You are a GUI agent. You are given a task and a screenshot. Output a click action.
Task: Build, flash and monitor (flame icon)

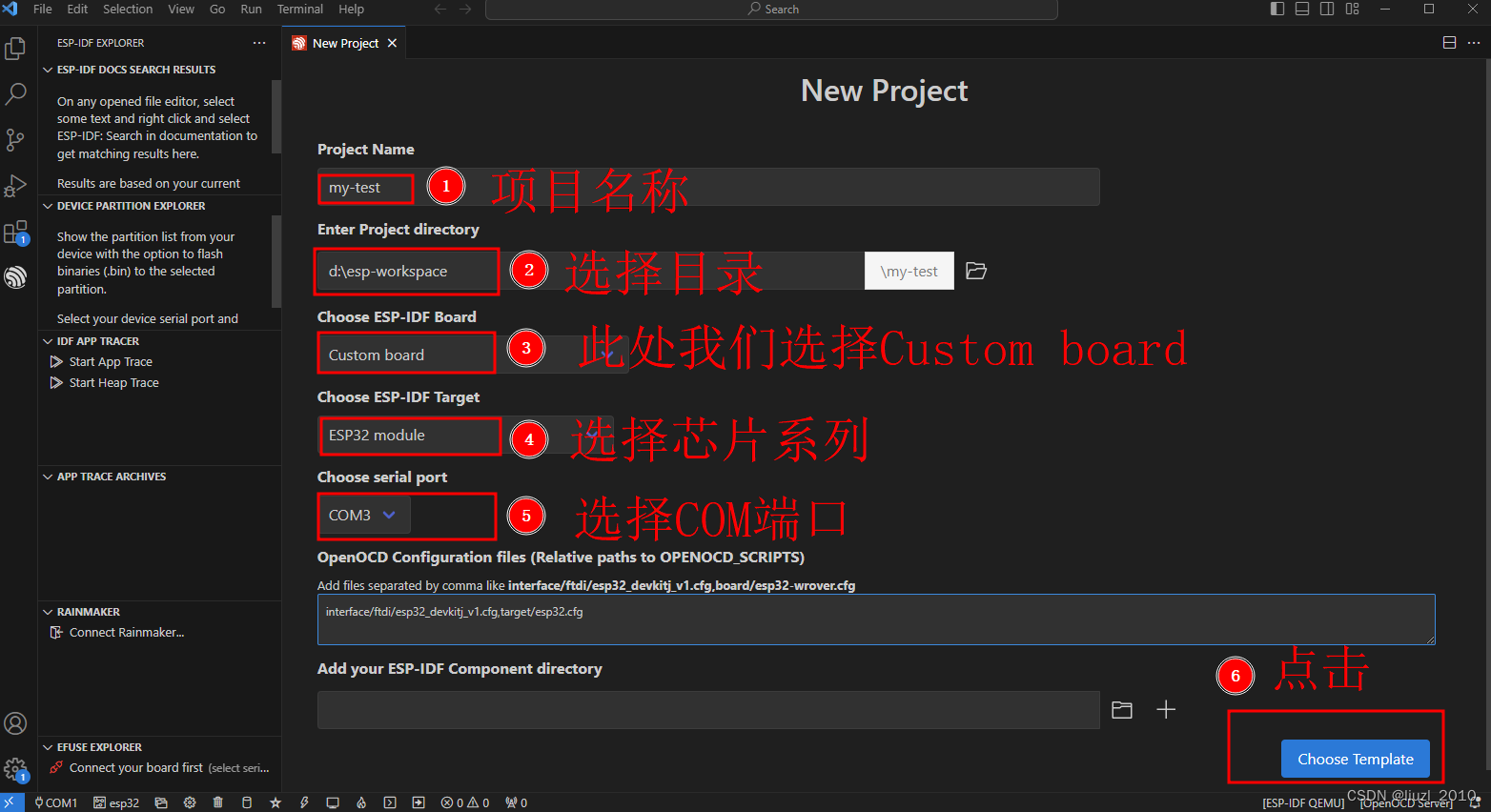361,802
